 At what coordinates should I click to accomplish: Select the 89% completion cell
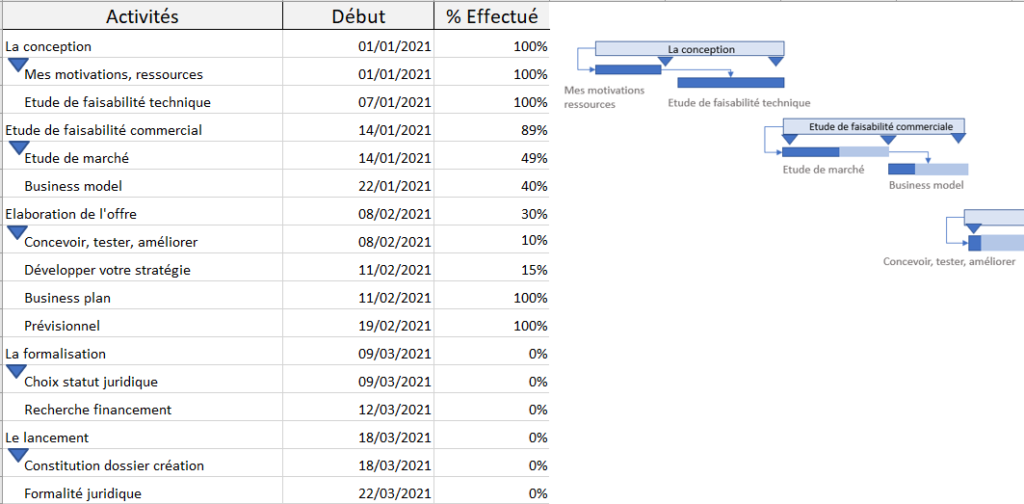[x=491, y=130]
